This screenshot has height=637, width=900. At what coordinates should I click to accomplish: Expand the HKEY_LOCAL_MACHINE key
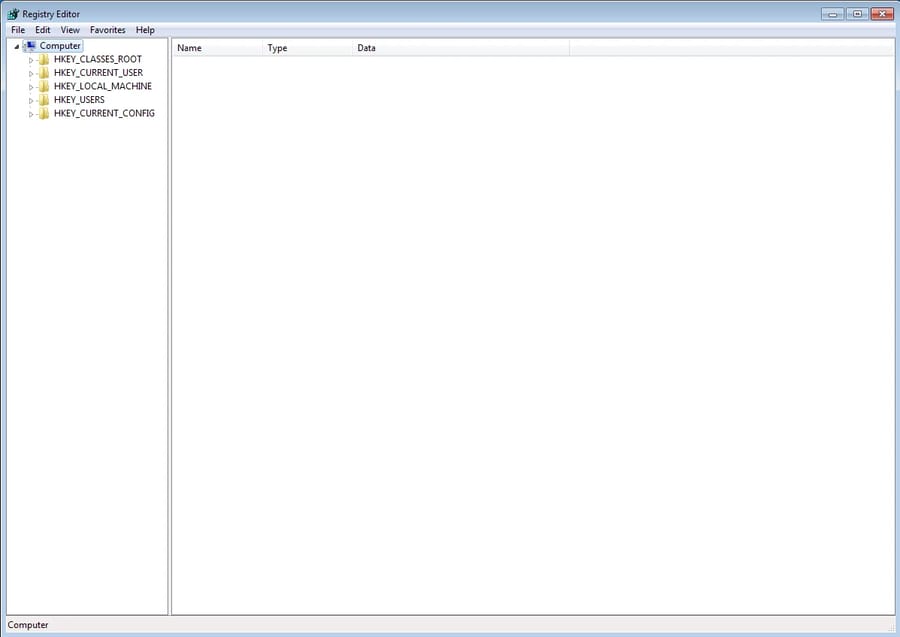(x=31, y=87)
